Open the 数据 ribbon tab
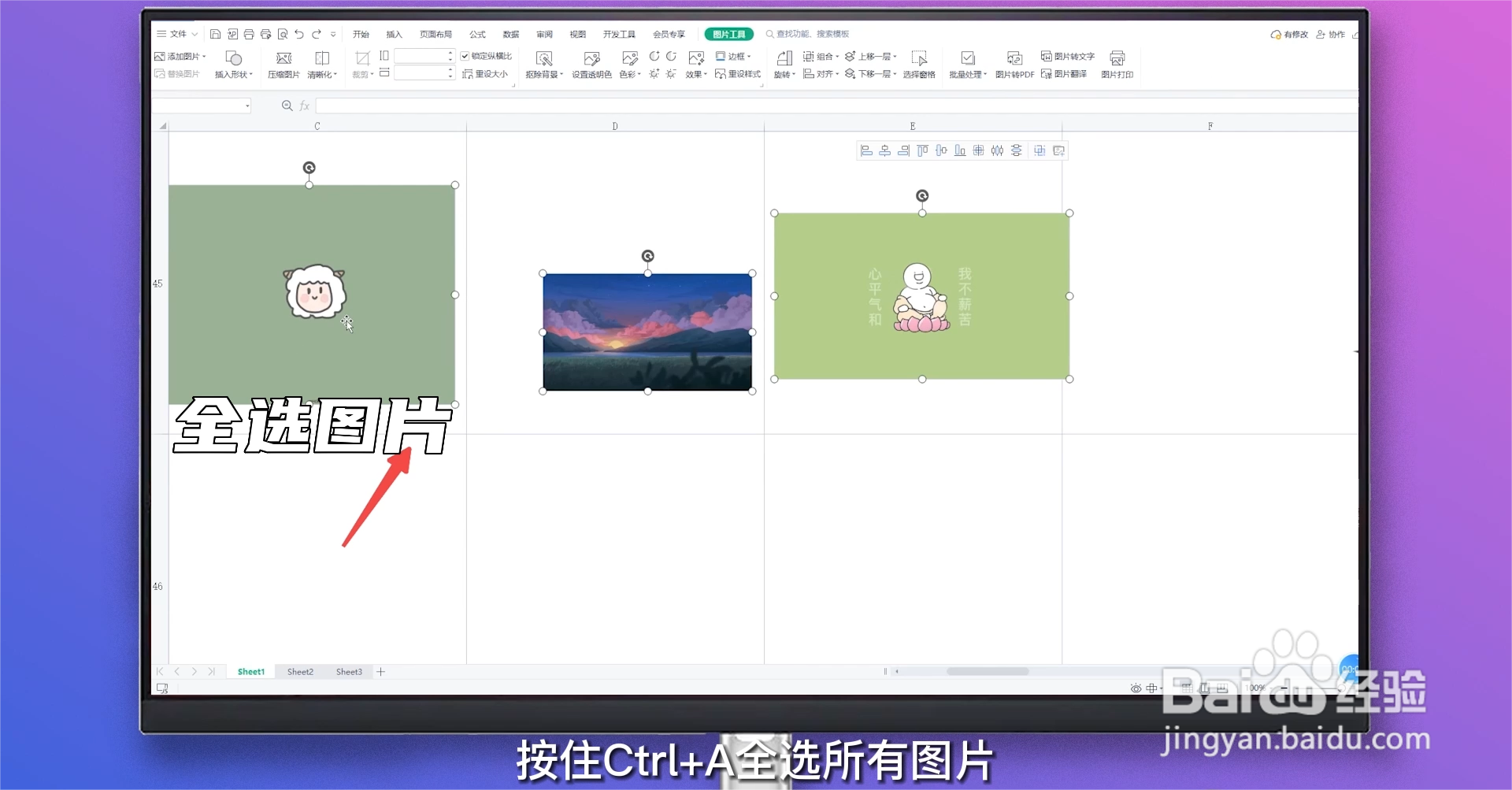 coord(511,34)
